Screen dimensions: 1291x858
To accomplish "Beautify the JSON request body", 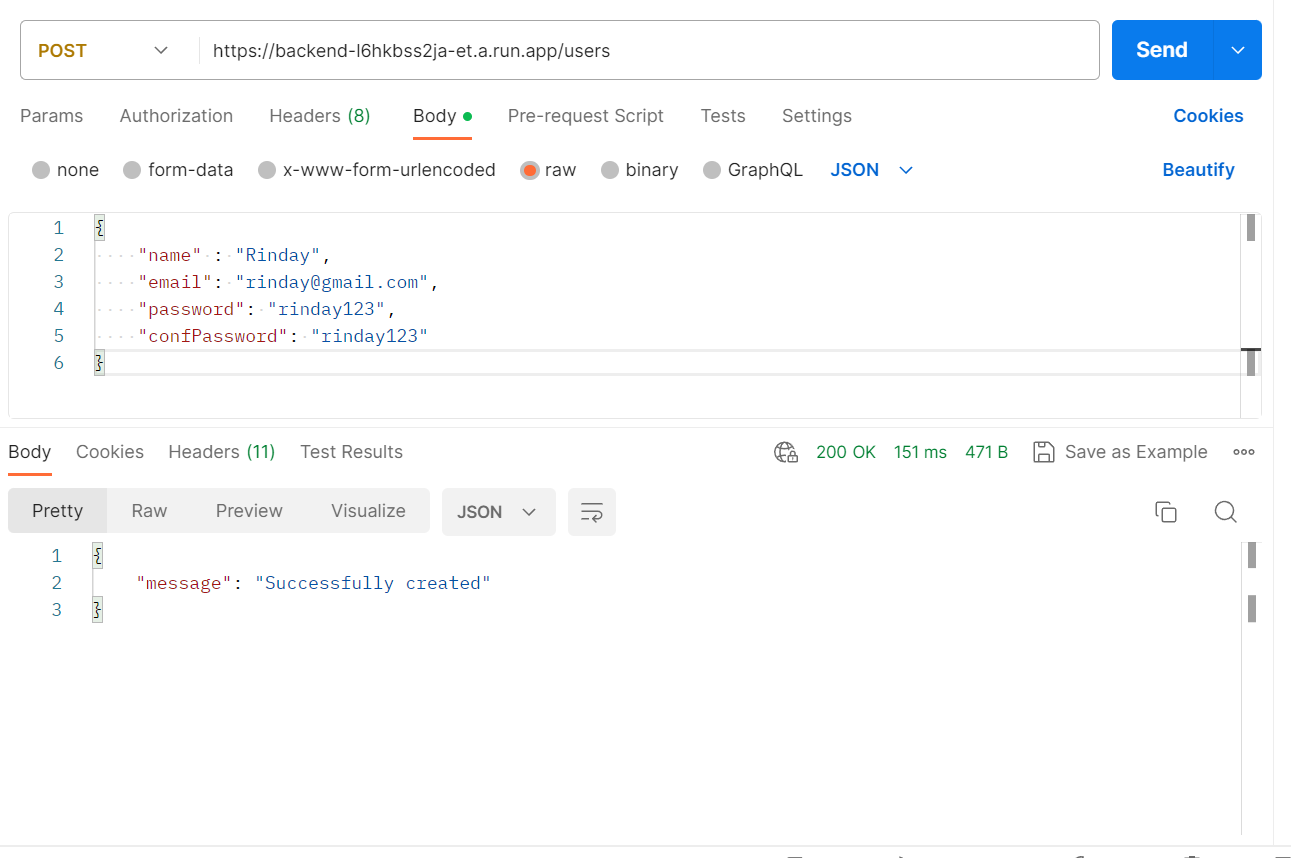I will click(x=1198, y=169).
